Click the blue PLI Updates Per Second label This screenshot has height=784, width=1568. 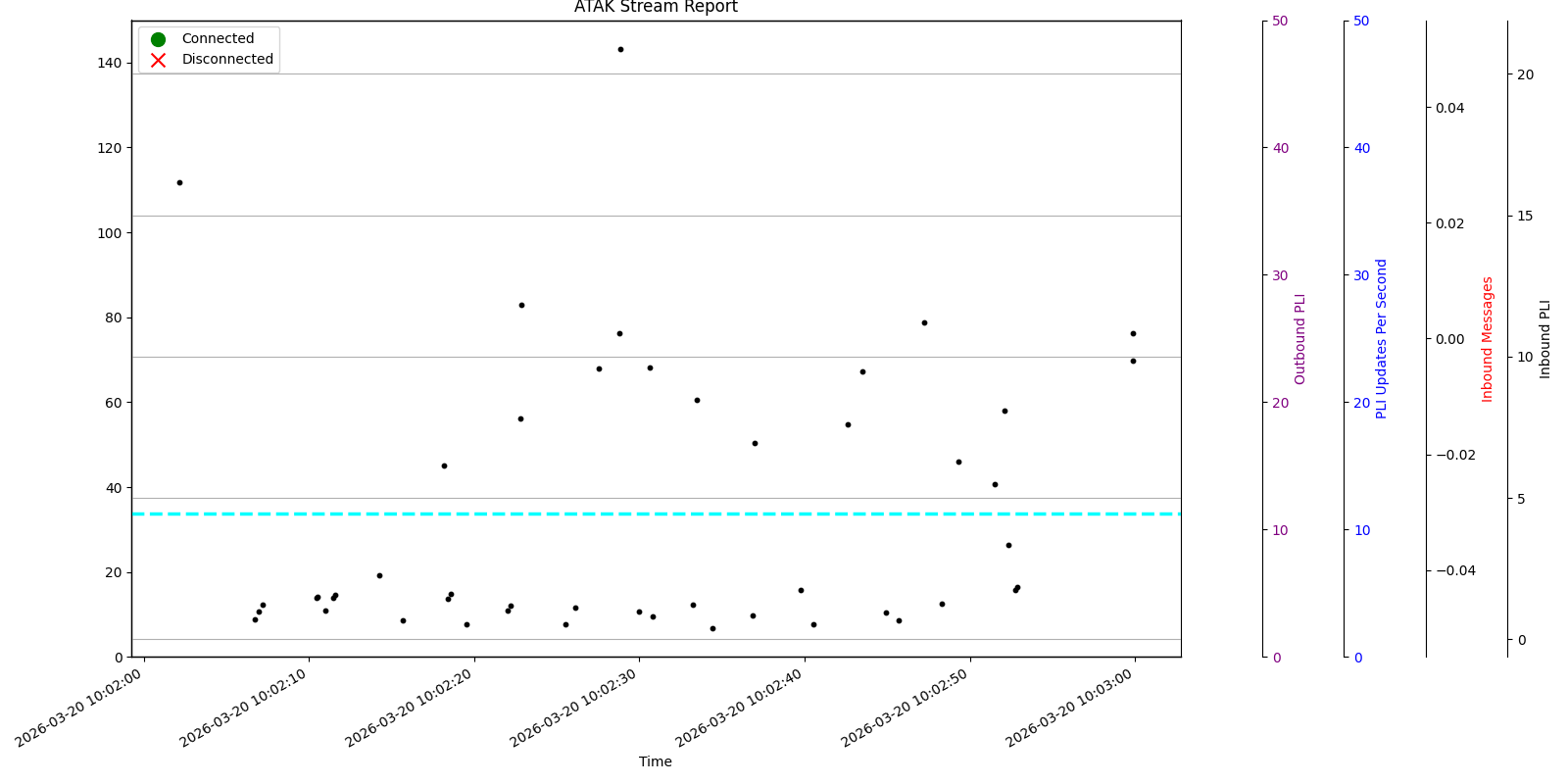[1382, 339]
